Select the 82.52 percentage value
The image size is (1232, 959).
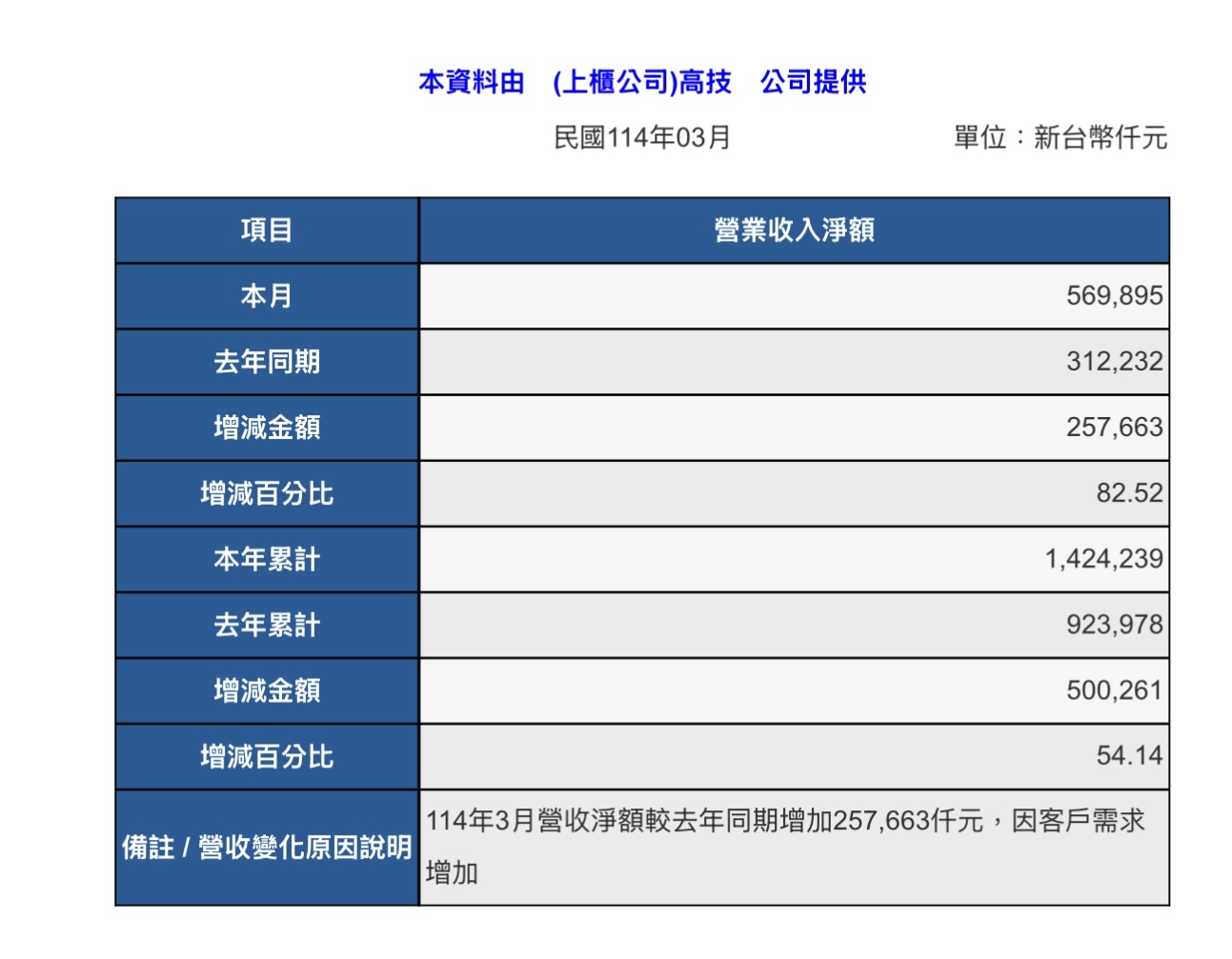(x=1129, y=493)
